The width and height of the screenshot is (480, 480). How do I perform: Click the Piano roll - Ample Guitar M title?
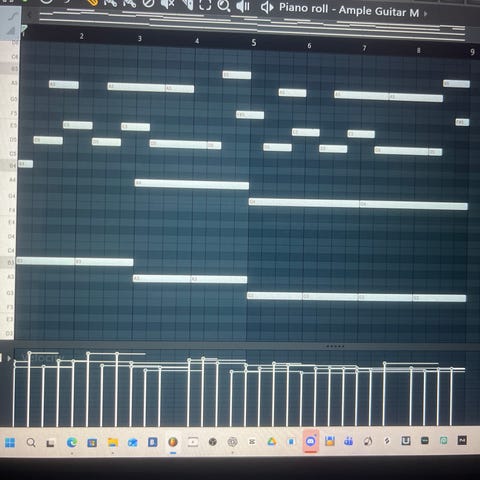point(349,10)
